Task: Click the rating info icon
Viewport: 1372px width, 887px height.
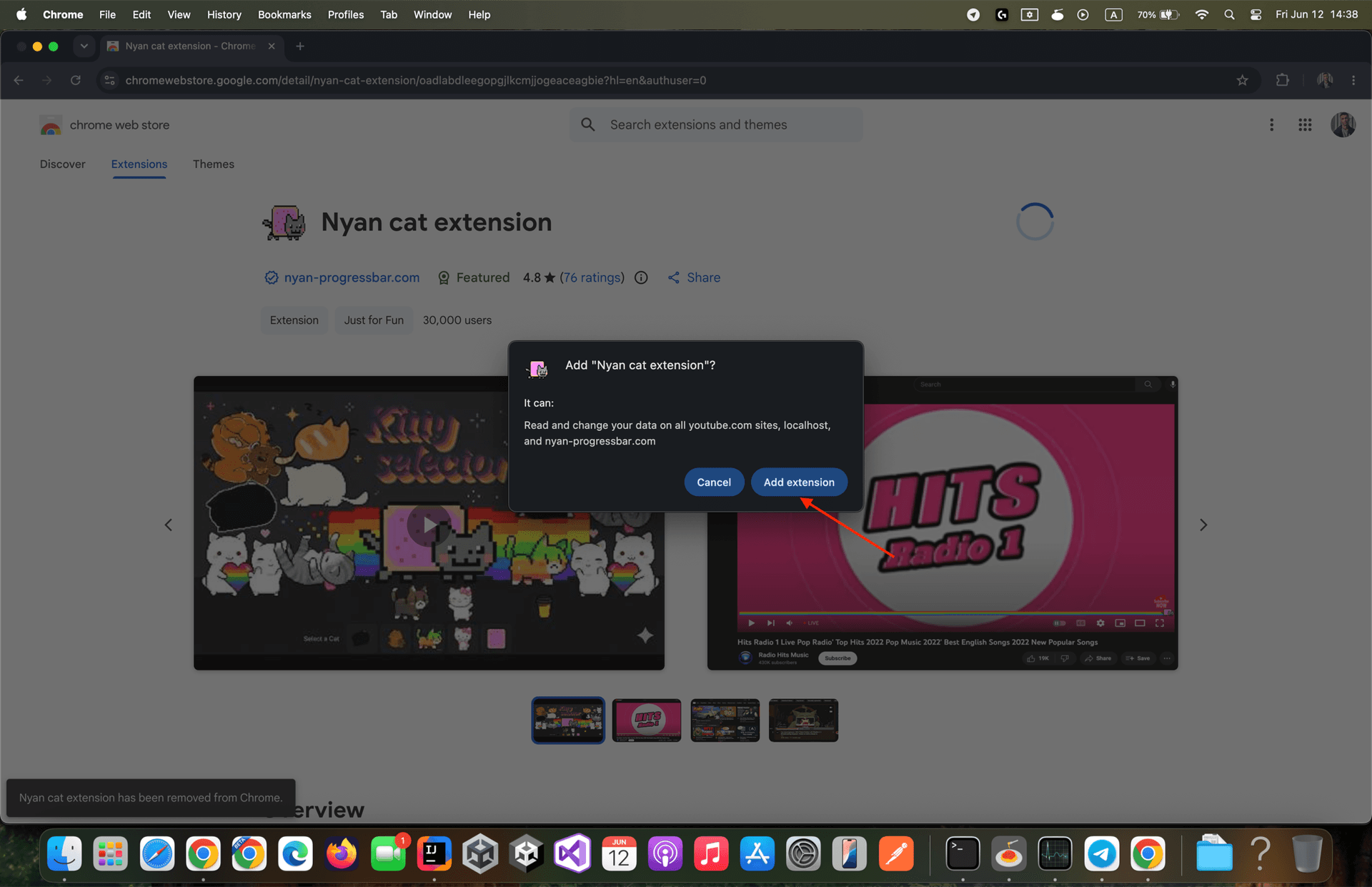Action: pos(641,277)
